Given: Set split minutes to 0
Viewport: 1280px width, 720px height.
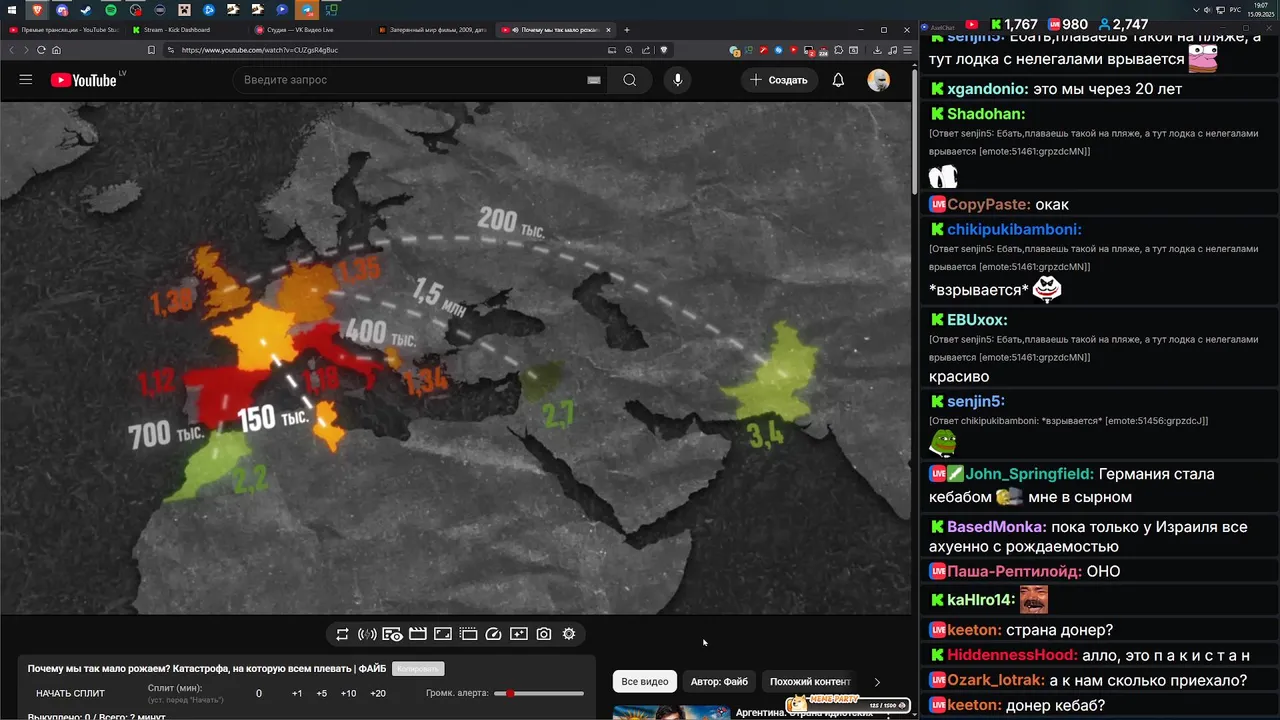Looking at the screenshot, I should click(259, 693).
